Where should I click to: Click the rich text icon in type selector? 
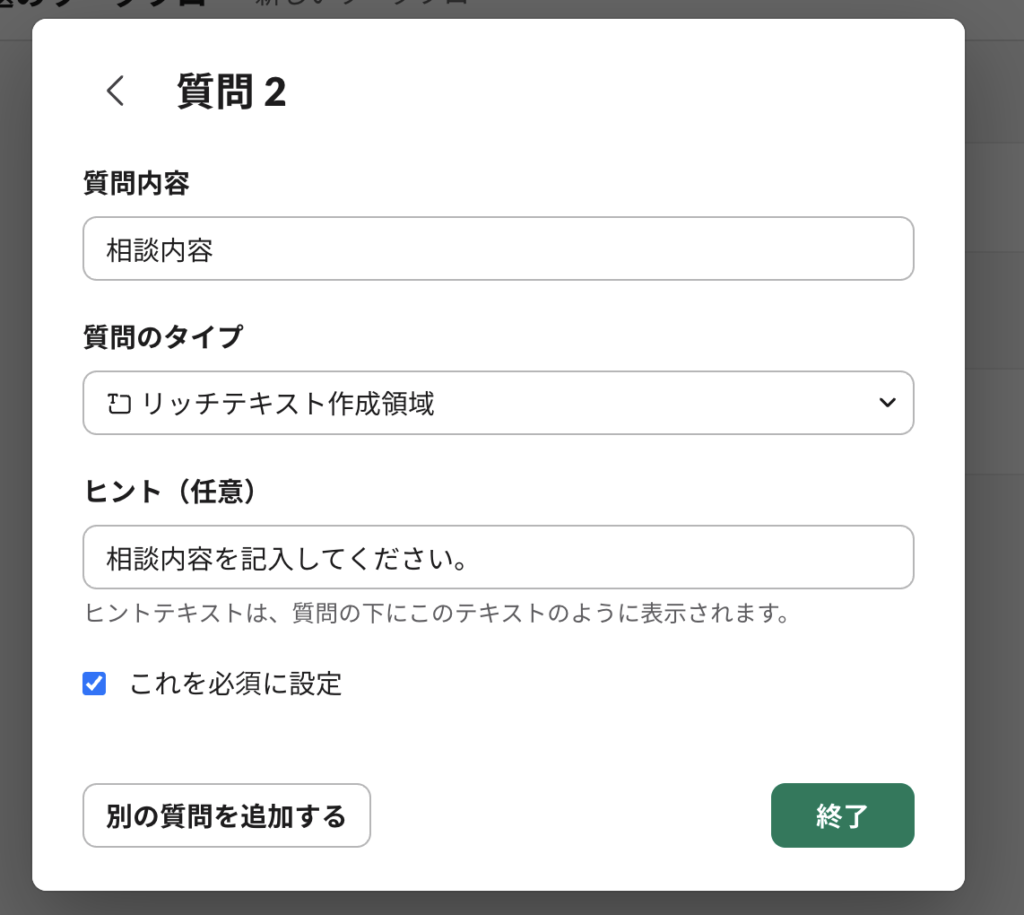pyautogui.click(x=119, y=404)
